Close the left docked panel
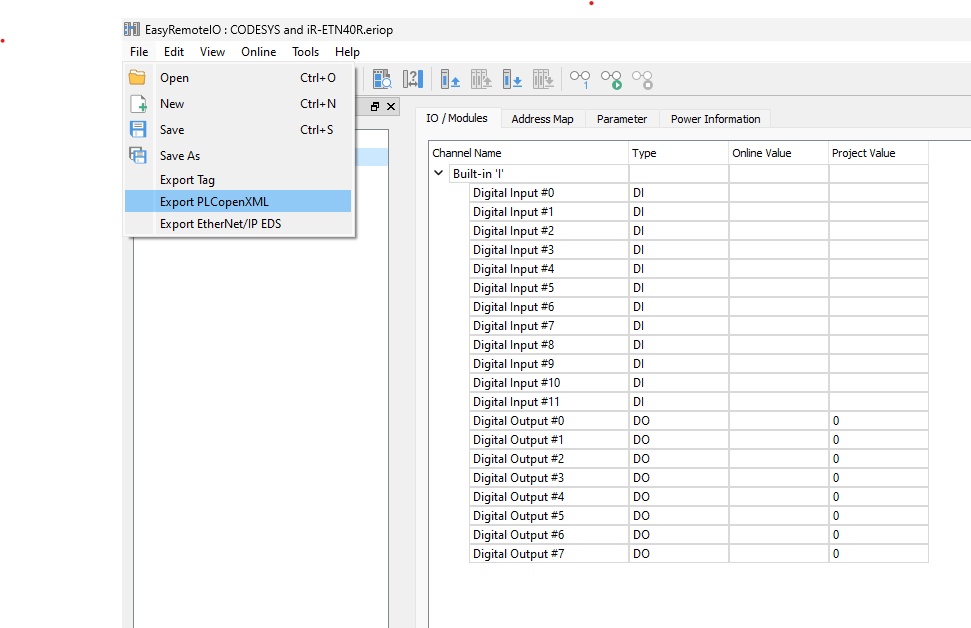Screen dimensions: 971x628 click(x=391, y=107)
